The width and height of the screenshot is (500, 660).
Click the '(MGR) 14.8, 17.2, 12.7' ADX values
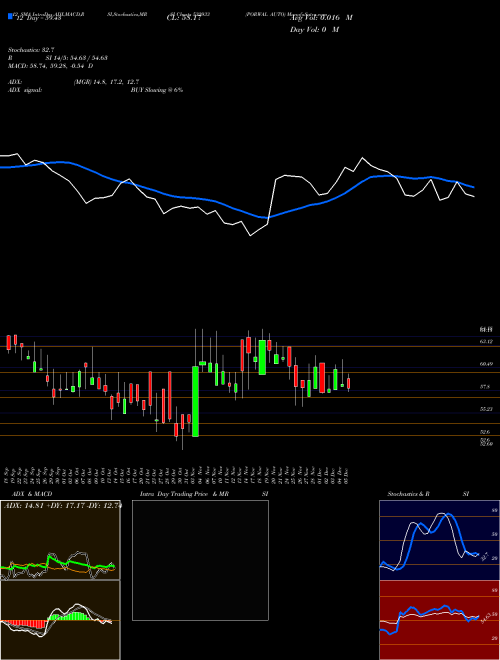[106, 82]
